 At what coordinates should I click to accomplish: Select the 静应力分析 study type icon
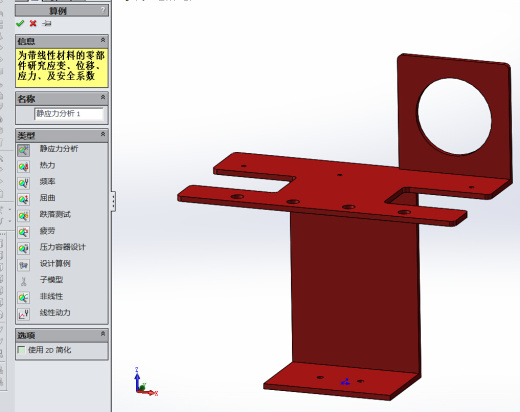click(x=24, y=150)
